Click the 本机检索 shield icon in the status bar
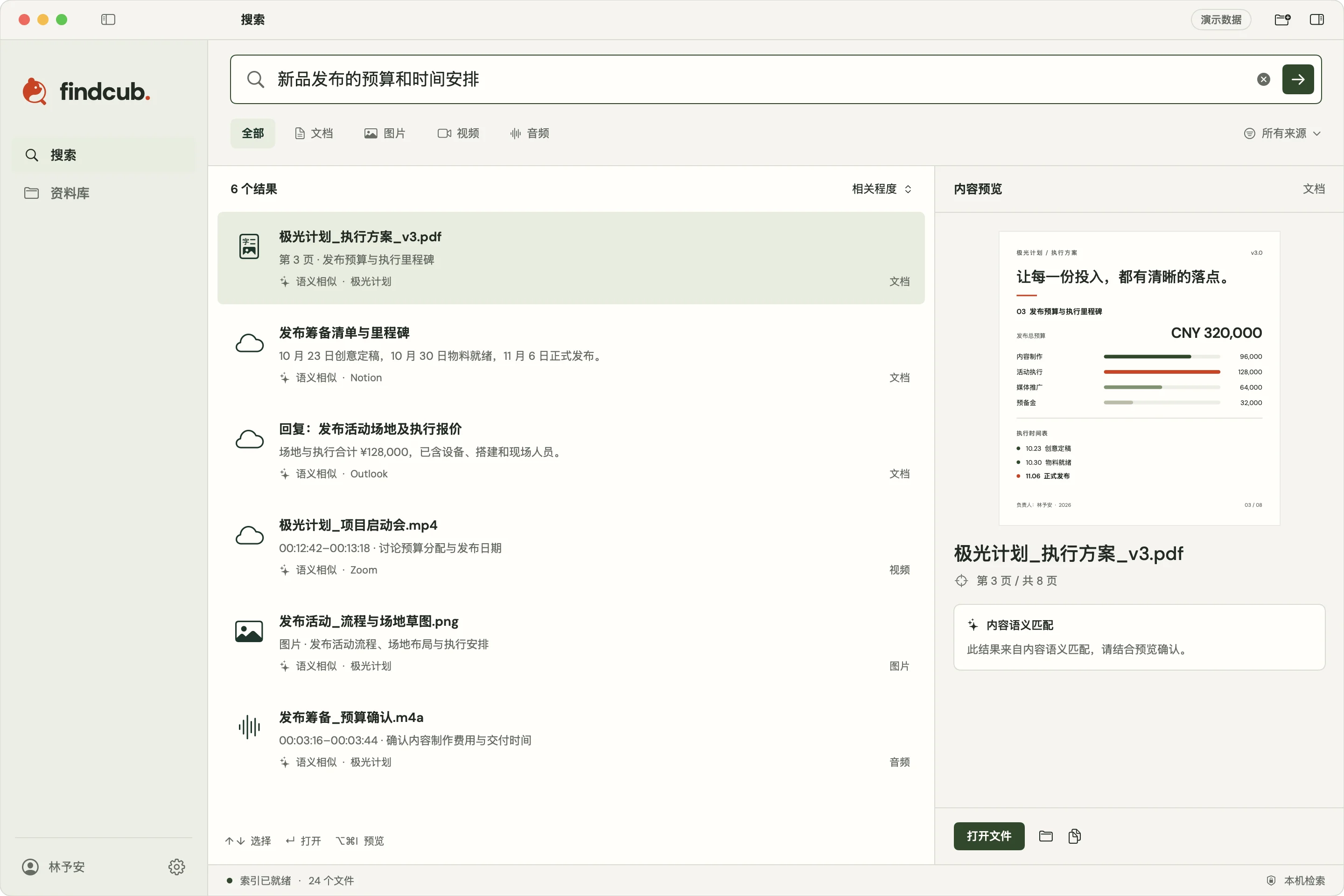The width and height of the screenshot is (1344, 896). [x=1271, y=881]
